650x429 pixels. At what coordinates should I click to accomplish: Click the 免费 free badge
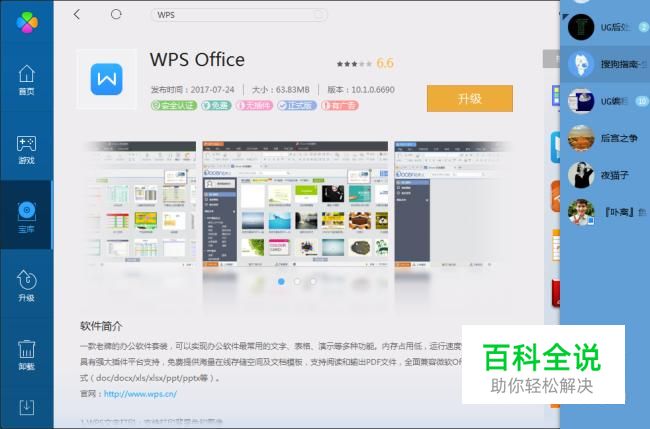tap(216, 106)
